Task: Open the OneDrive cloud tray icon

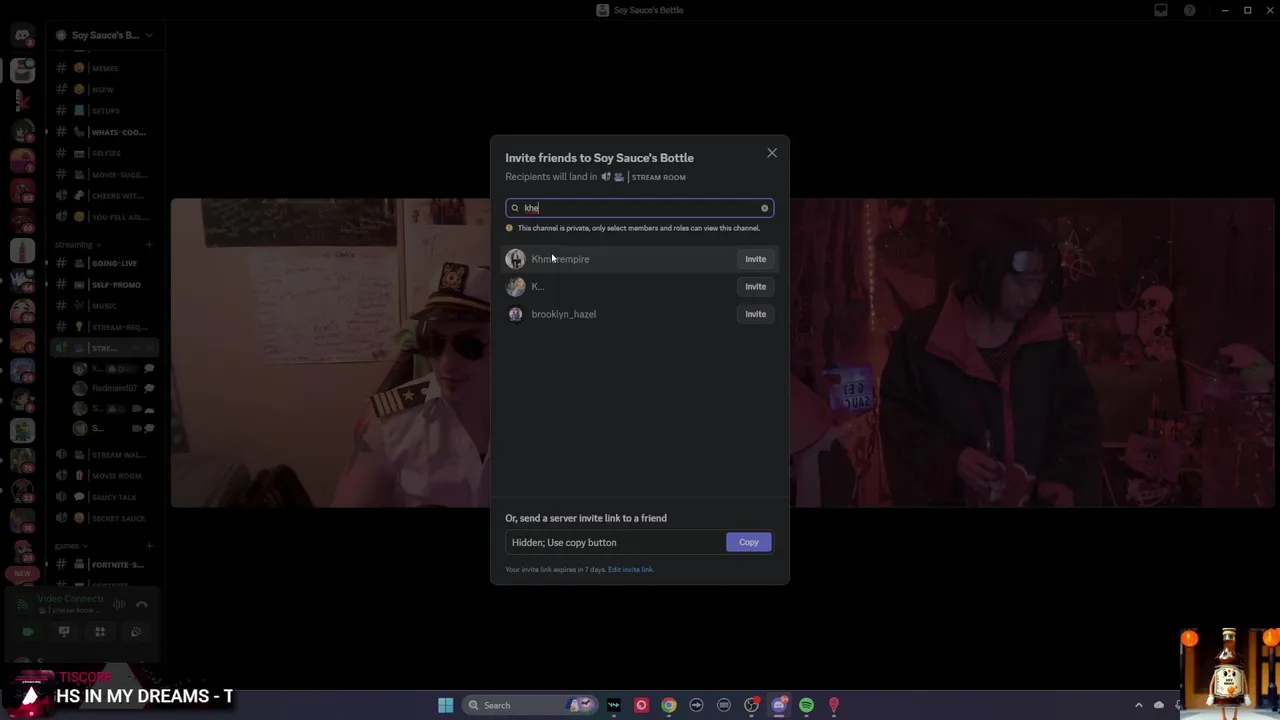Action: tap(1159, 705)
